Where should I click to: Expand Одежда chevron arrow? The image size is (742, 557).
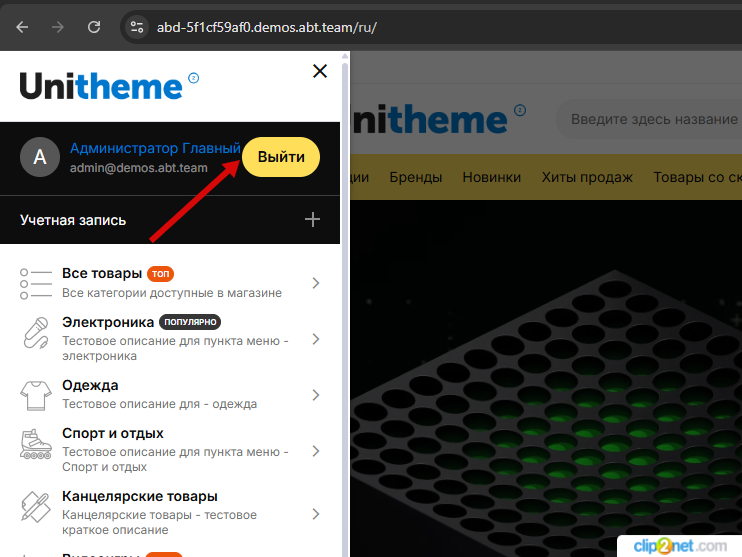[316, 395]
